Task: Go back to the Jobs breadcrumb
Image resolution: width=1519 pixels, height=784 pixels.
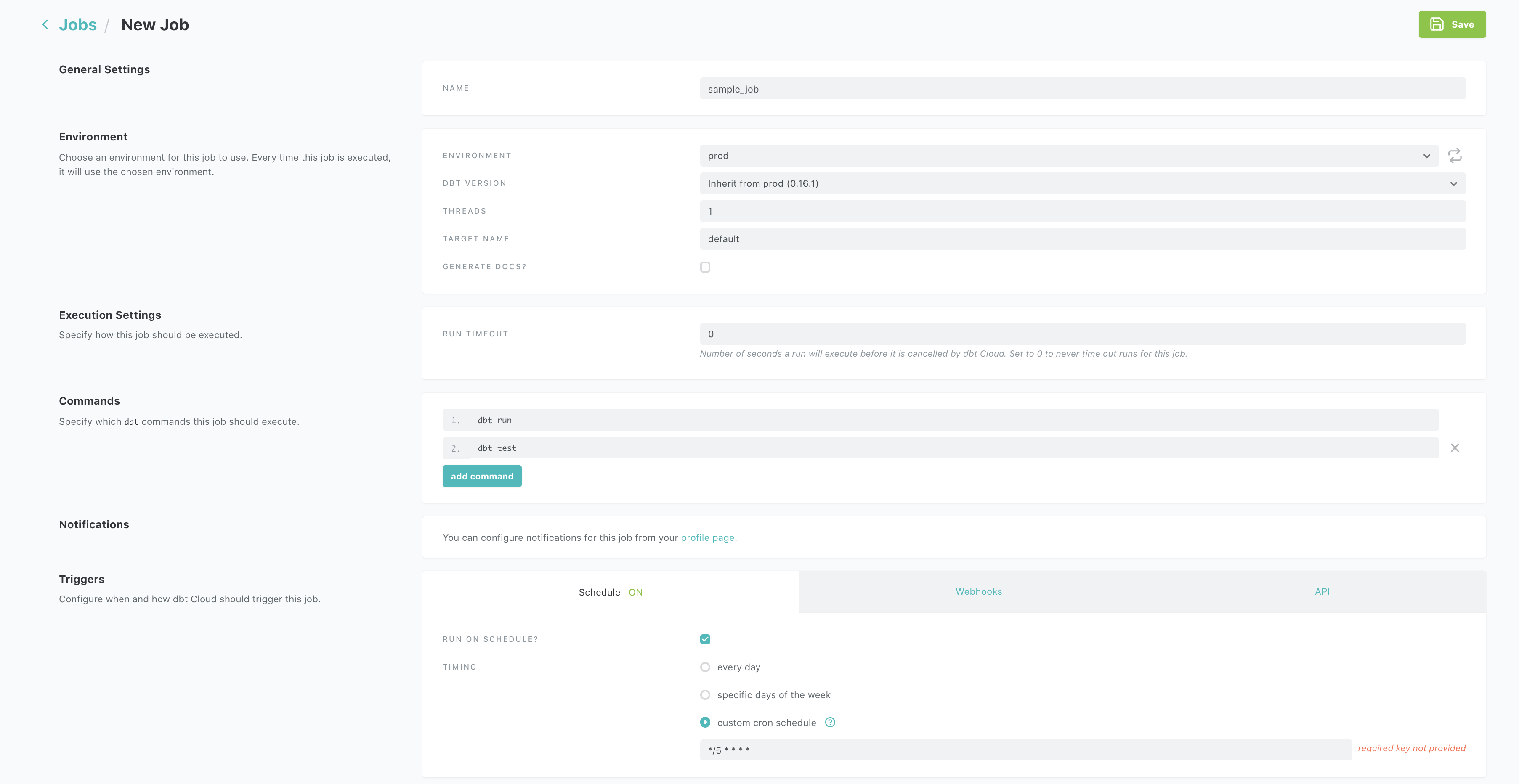Action: point(77,25)
